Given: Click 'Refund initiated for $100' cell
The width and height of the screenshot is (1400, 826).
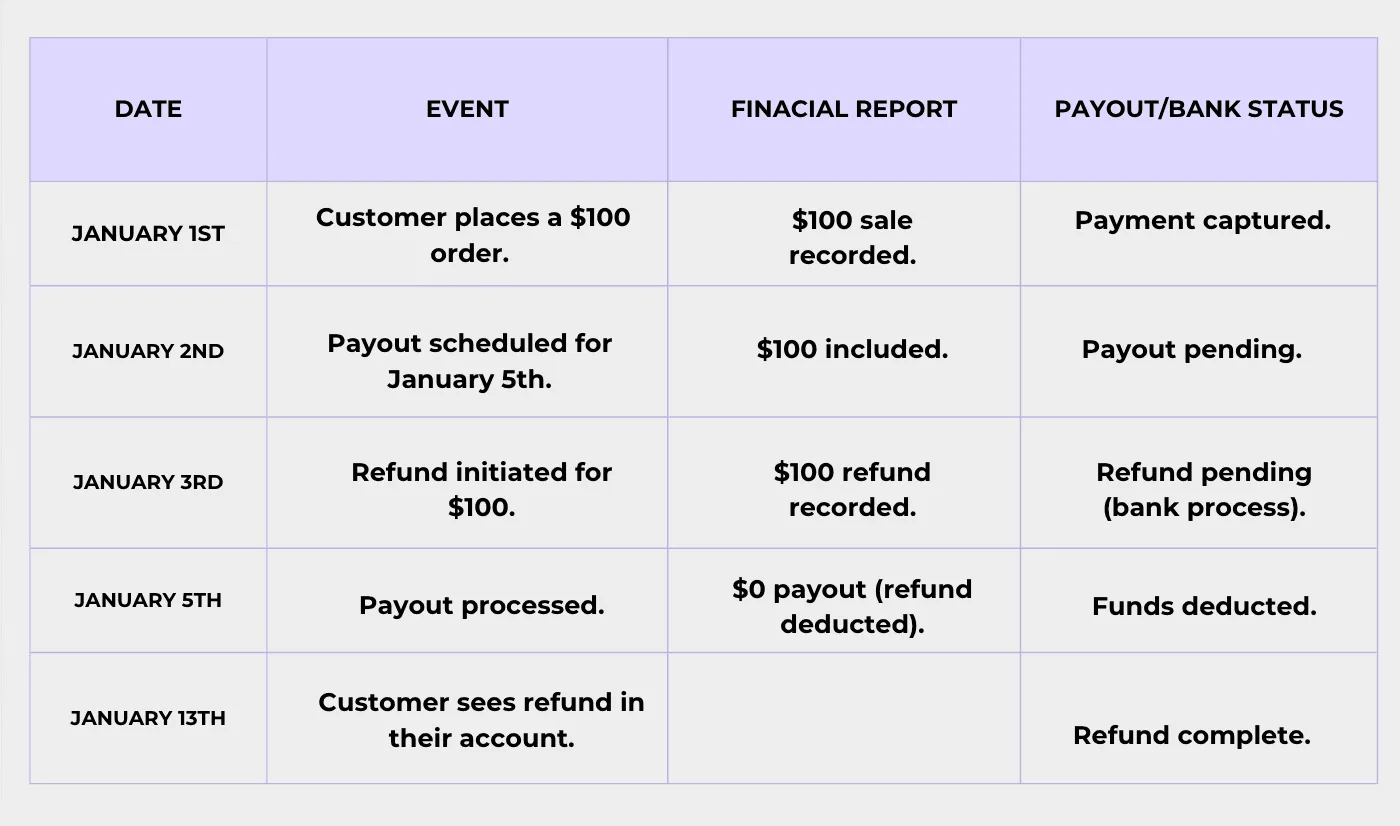Looking at the screenshot, I should click(x=467, y=482).
